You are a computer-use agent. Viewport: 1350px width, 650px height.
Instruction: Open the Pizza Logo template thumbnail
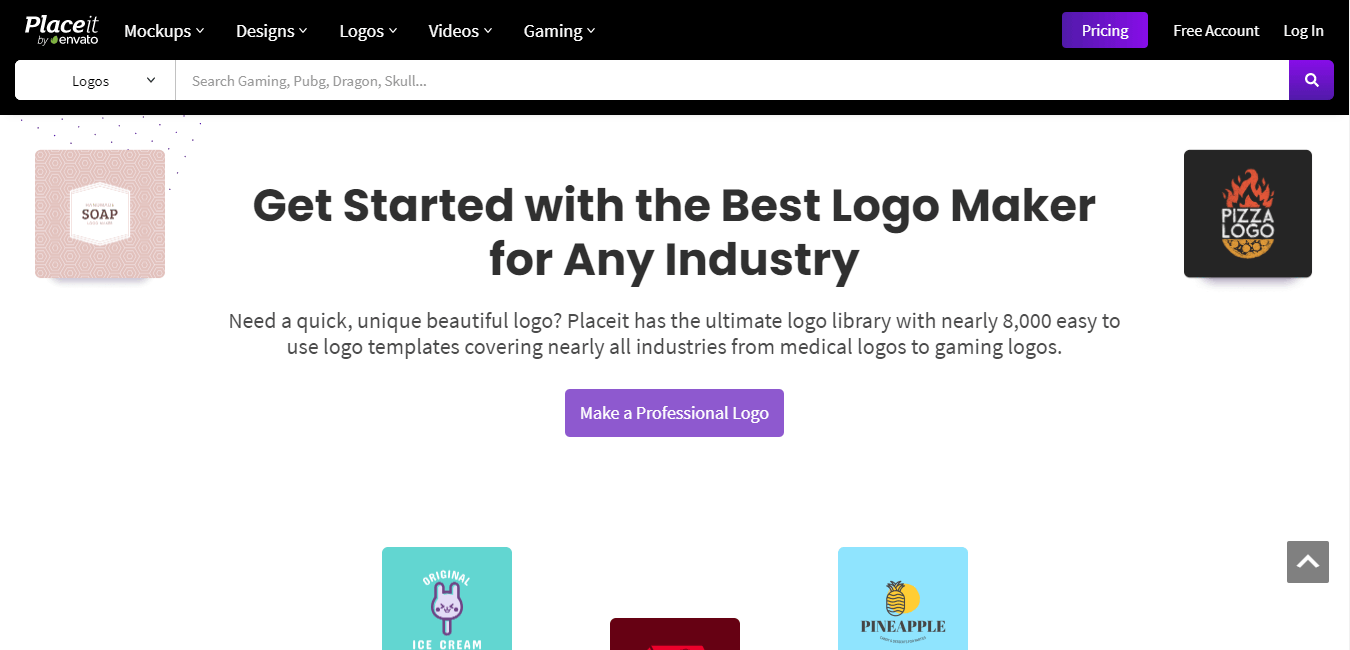pyautogui.click(x=1248, y=214)
